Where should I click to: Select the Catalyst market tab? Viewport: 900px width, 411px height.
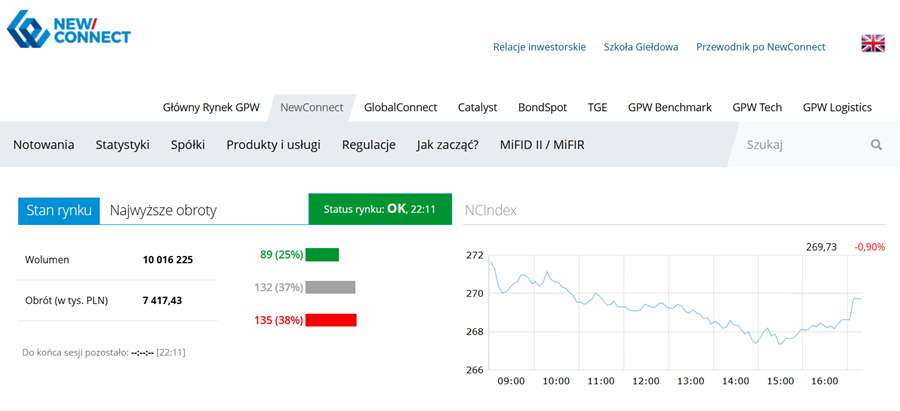pos(477,107)
